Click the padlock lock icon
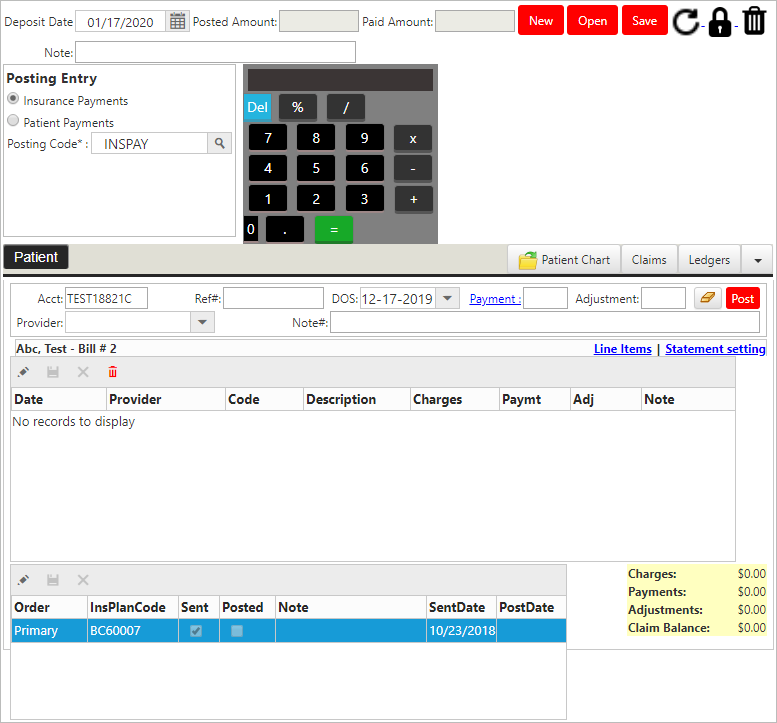The image size is (777, 723). point(720,22)
